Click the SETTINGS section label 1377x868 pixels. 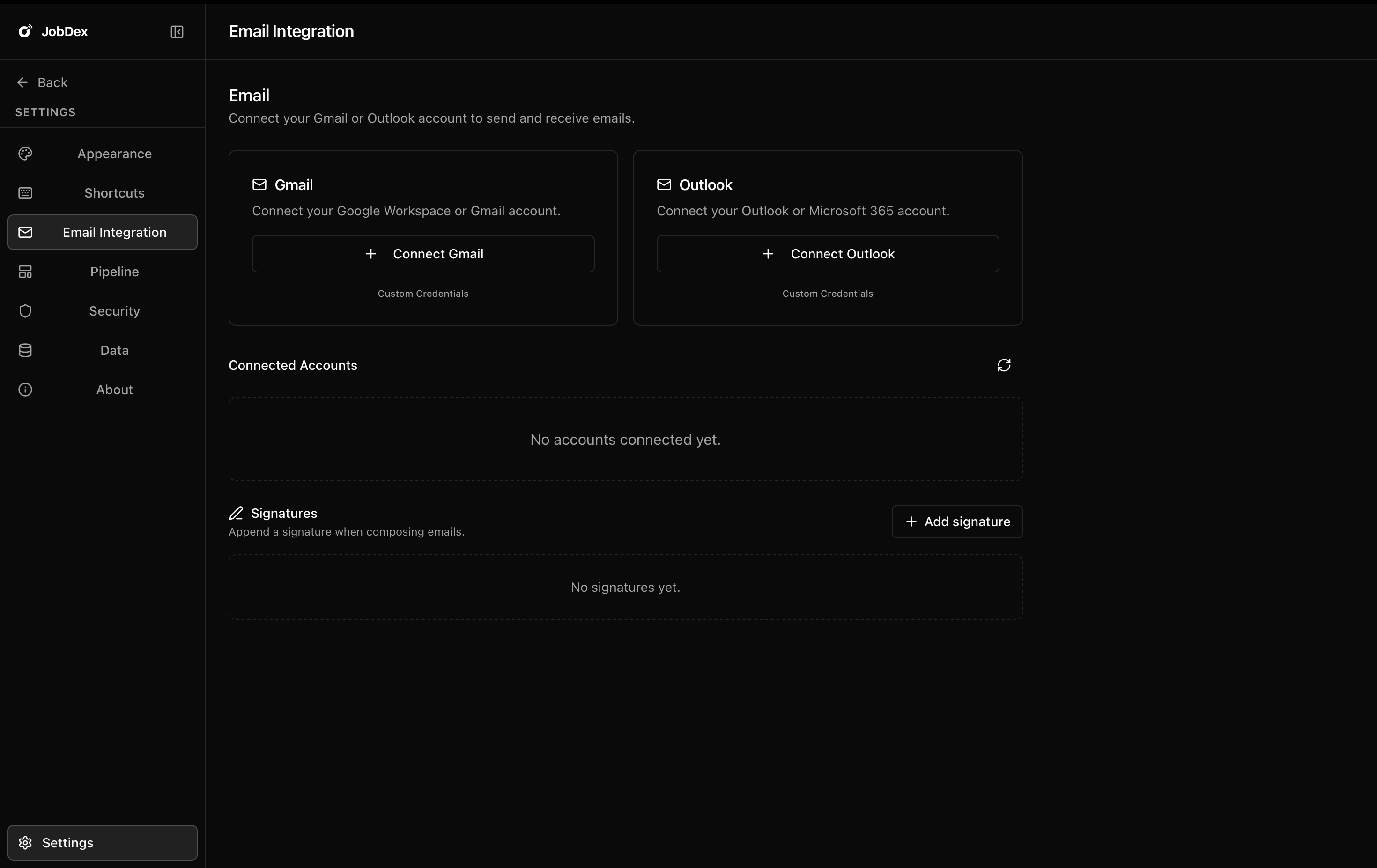click(x=46, y=112)
